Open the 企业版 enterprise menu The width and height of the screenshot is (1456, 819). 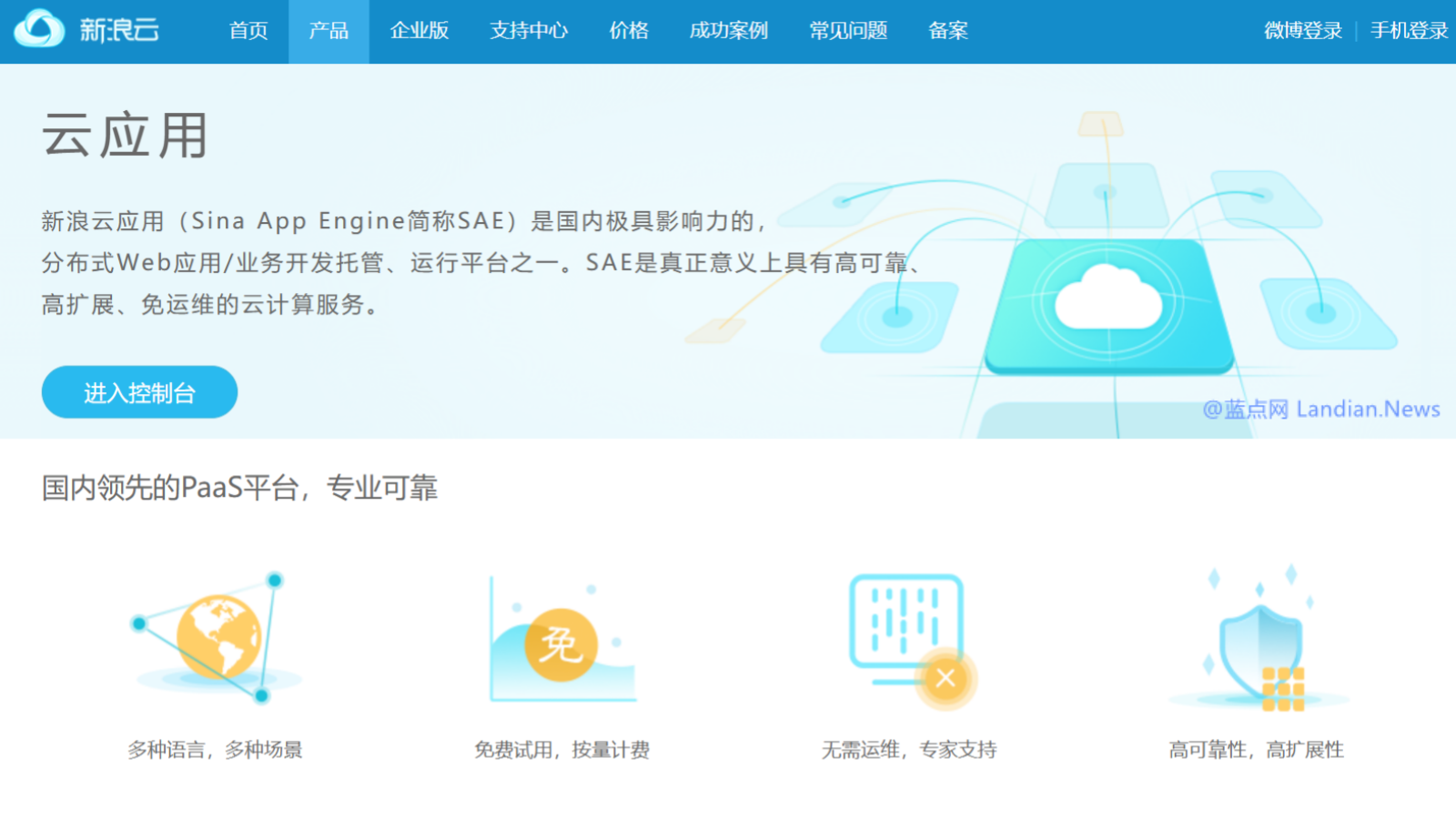(x=420, y=31)
